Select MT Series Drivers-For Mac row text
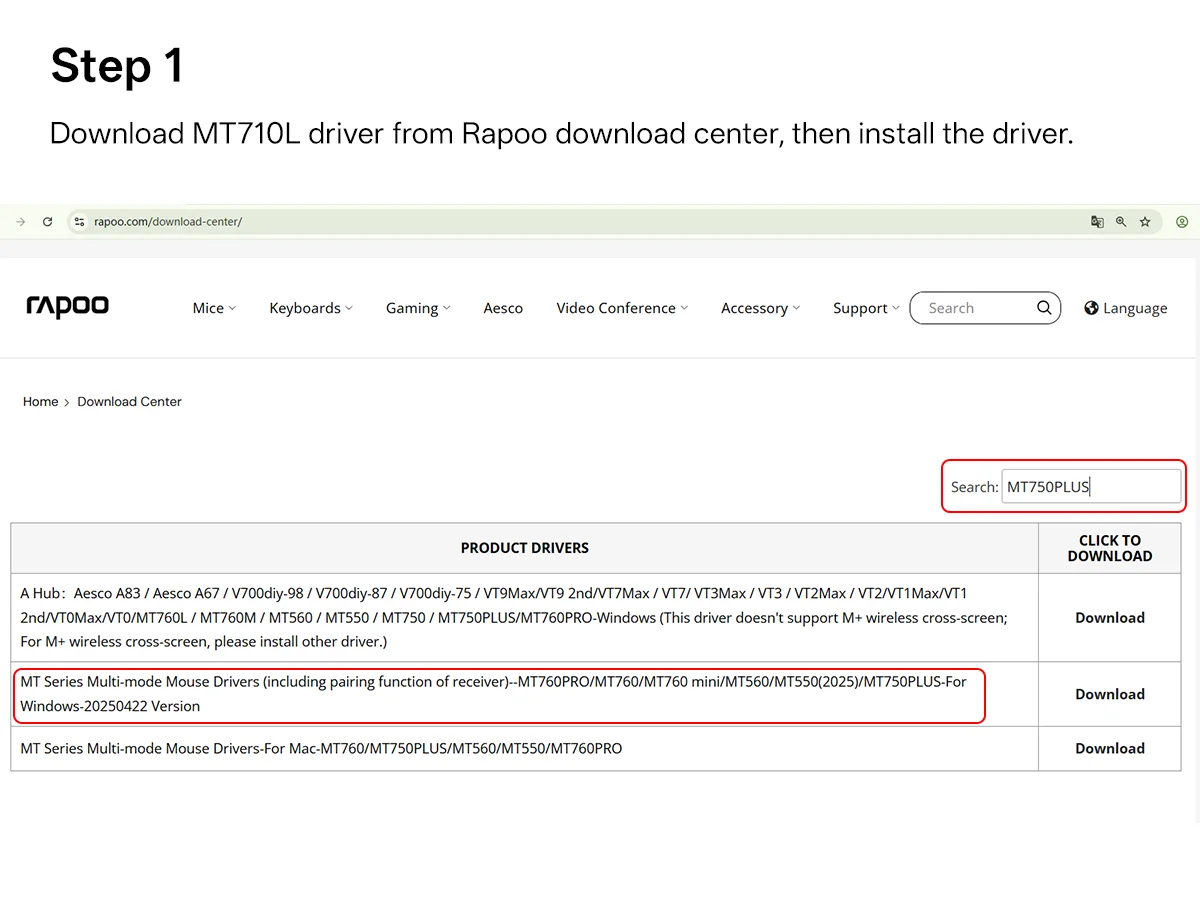1200x900 pixels. [x=321, y=748]
